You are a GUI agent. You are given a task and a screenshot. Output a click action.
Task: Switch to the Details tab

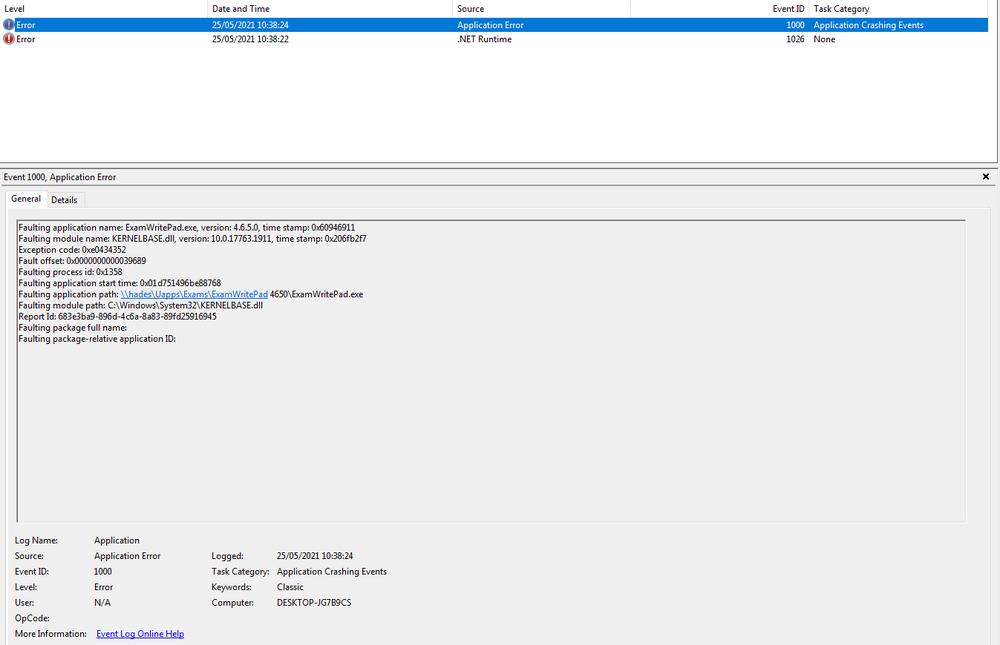point(64,200)
